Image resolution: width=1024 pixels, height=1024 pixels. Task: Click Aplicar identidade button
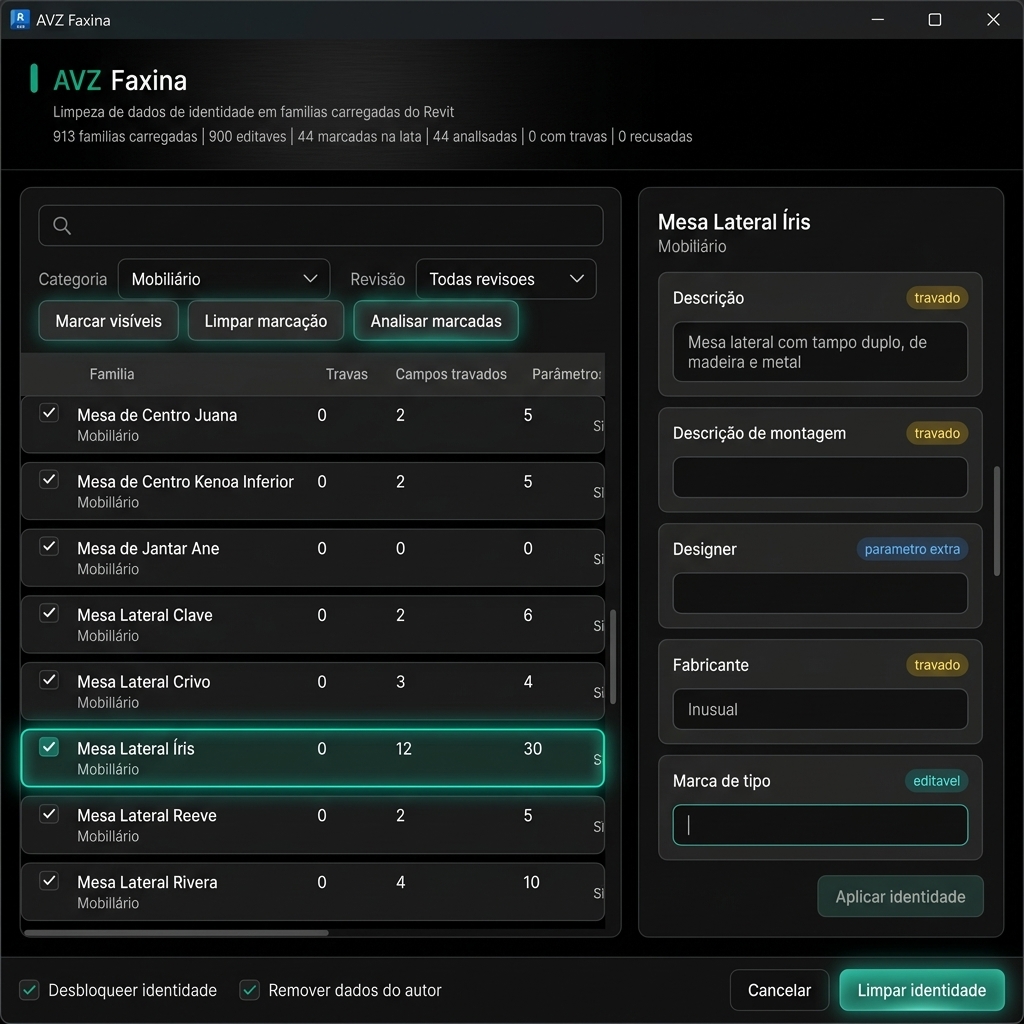pyautogui.click(x=901, y=896)
